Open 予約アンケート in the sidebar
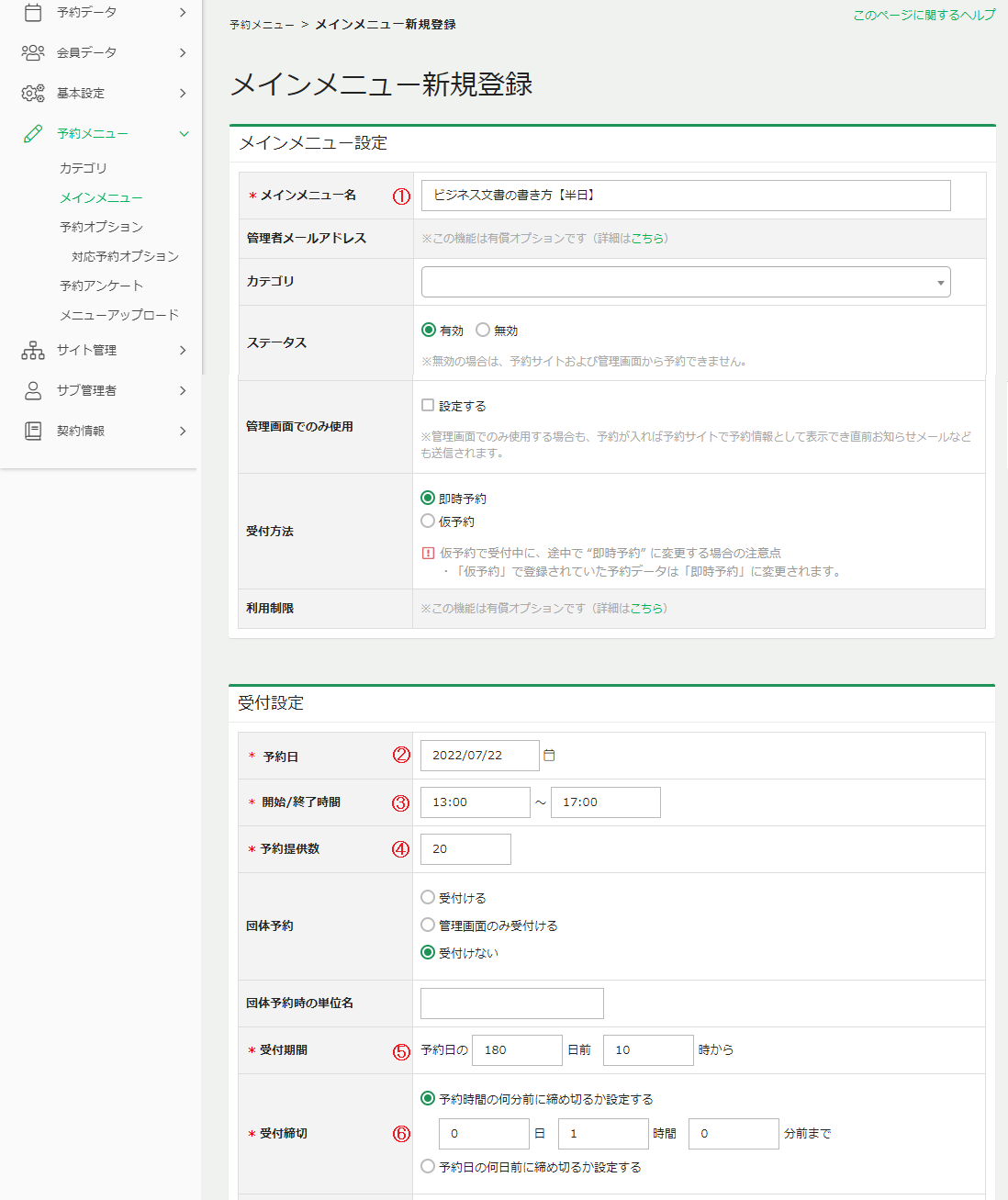Image resolution: width=1008 pixels, height=1200 pixels. [x=101, y=286]
